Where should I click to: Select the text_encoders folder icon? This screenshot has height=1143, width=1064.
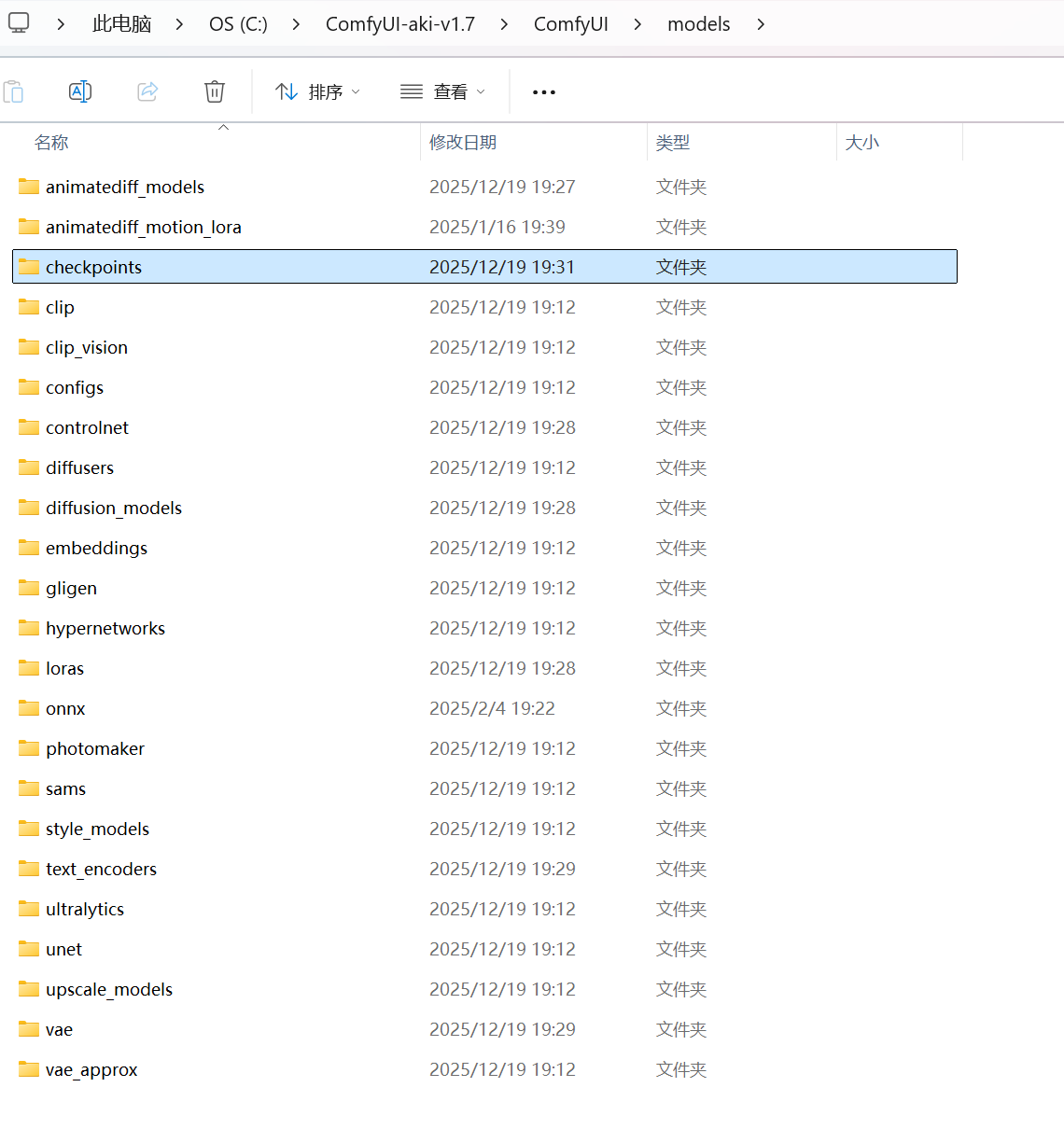point(29,869)
